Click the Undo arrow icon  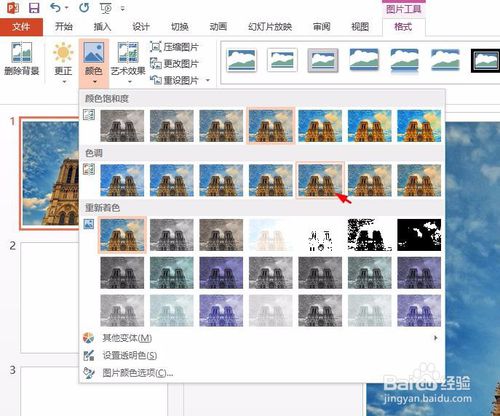click(x=55, y=7)
